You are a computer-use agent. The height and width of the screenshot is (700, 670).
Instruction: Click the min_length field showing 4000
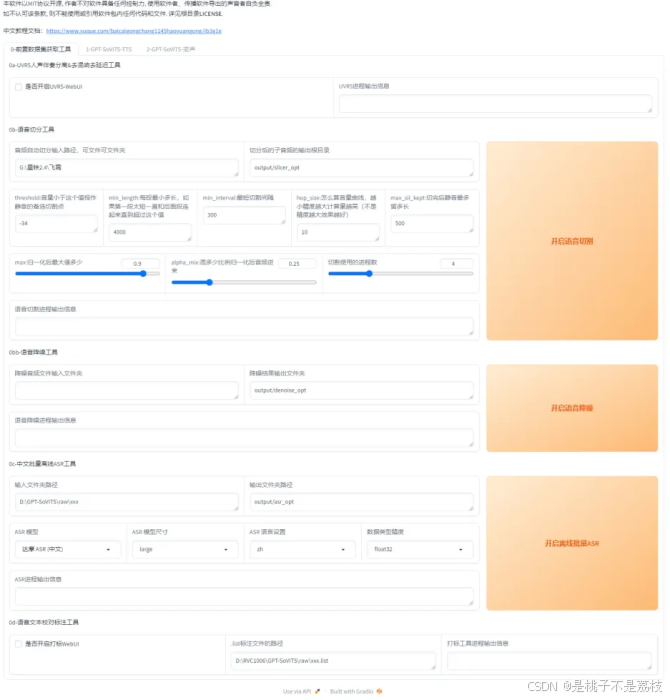[150, 232]
